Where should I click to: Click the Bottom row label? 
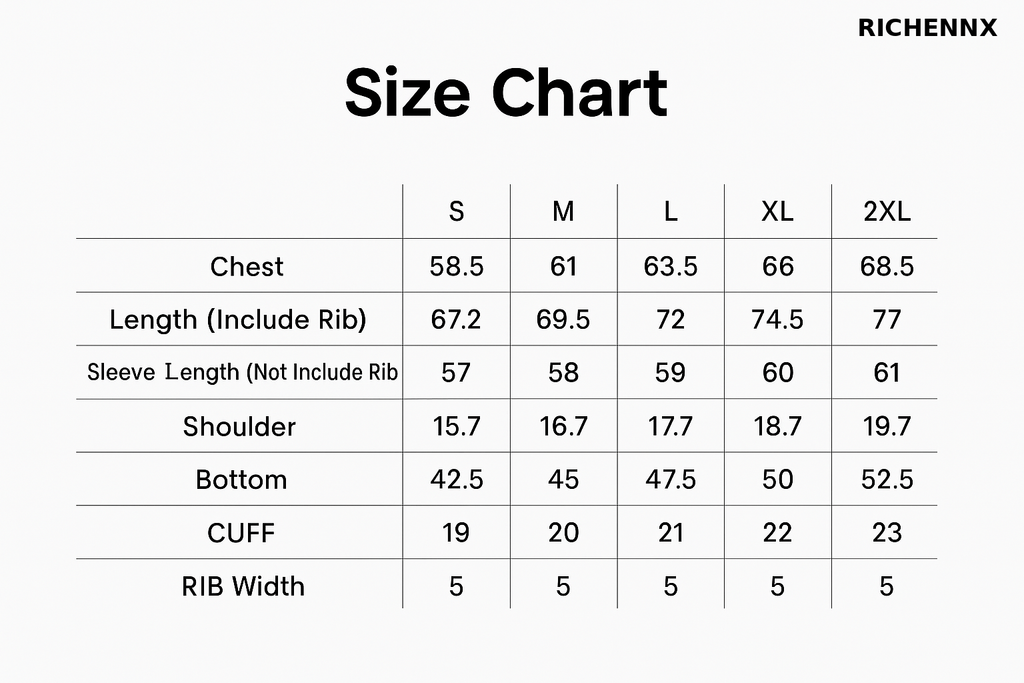coord(241,480)
